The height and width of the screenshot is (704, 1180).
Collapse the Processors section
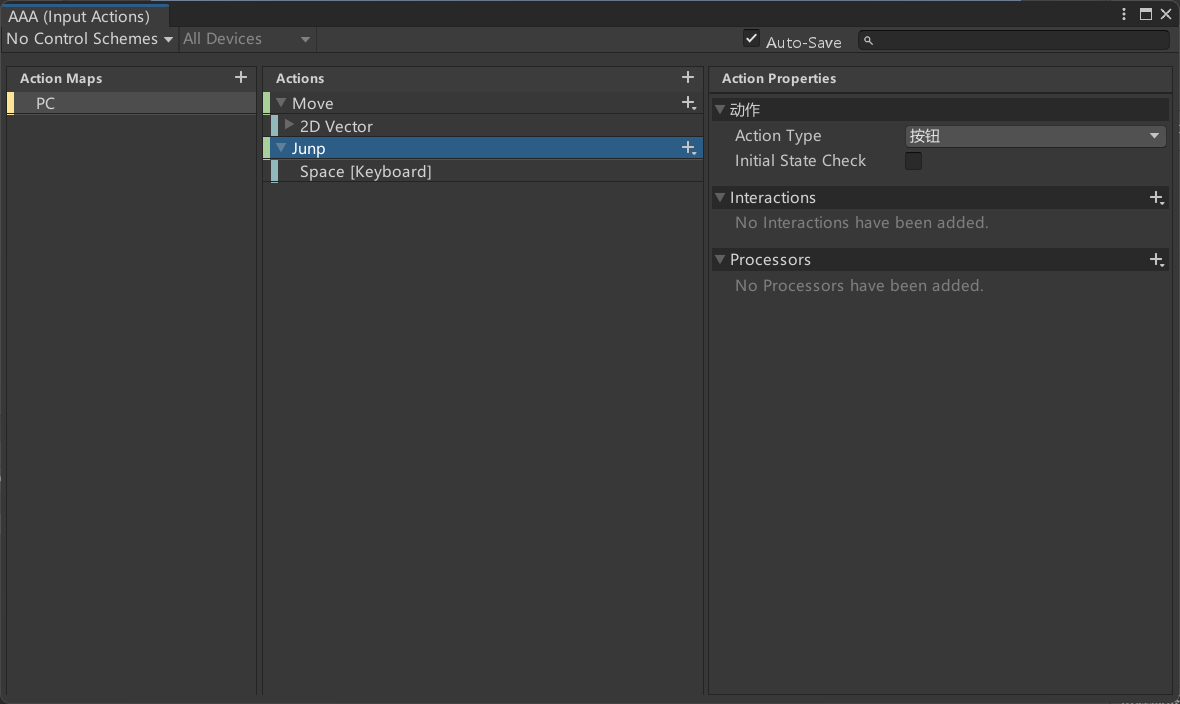click(x=720, y=260)
